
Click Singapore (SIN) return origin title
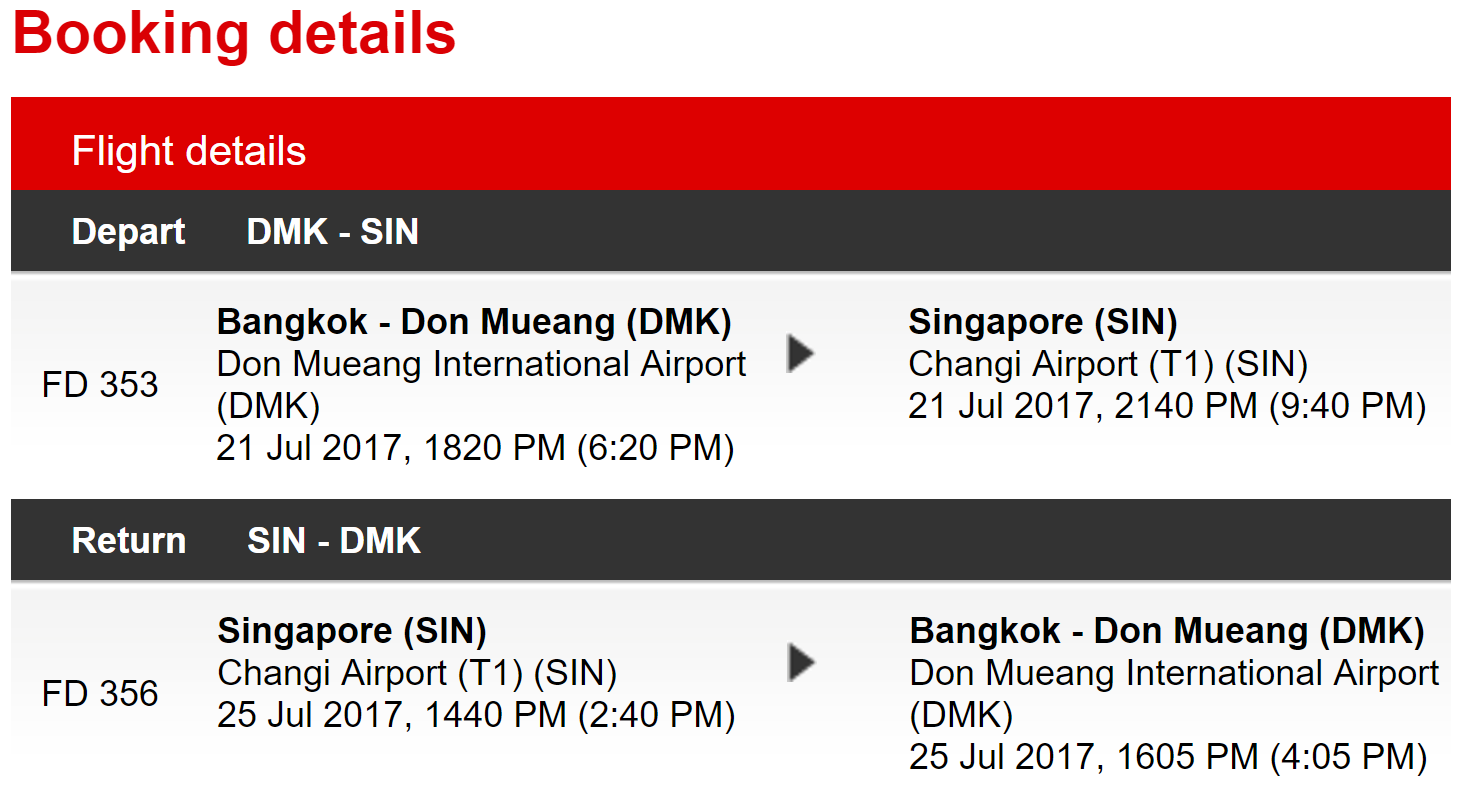352,631
